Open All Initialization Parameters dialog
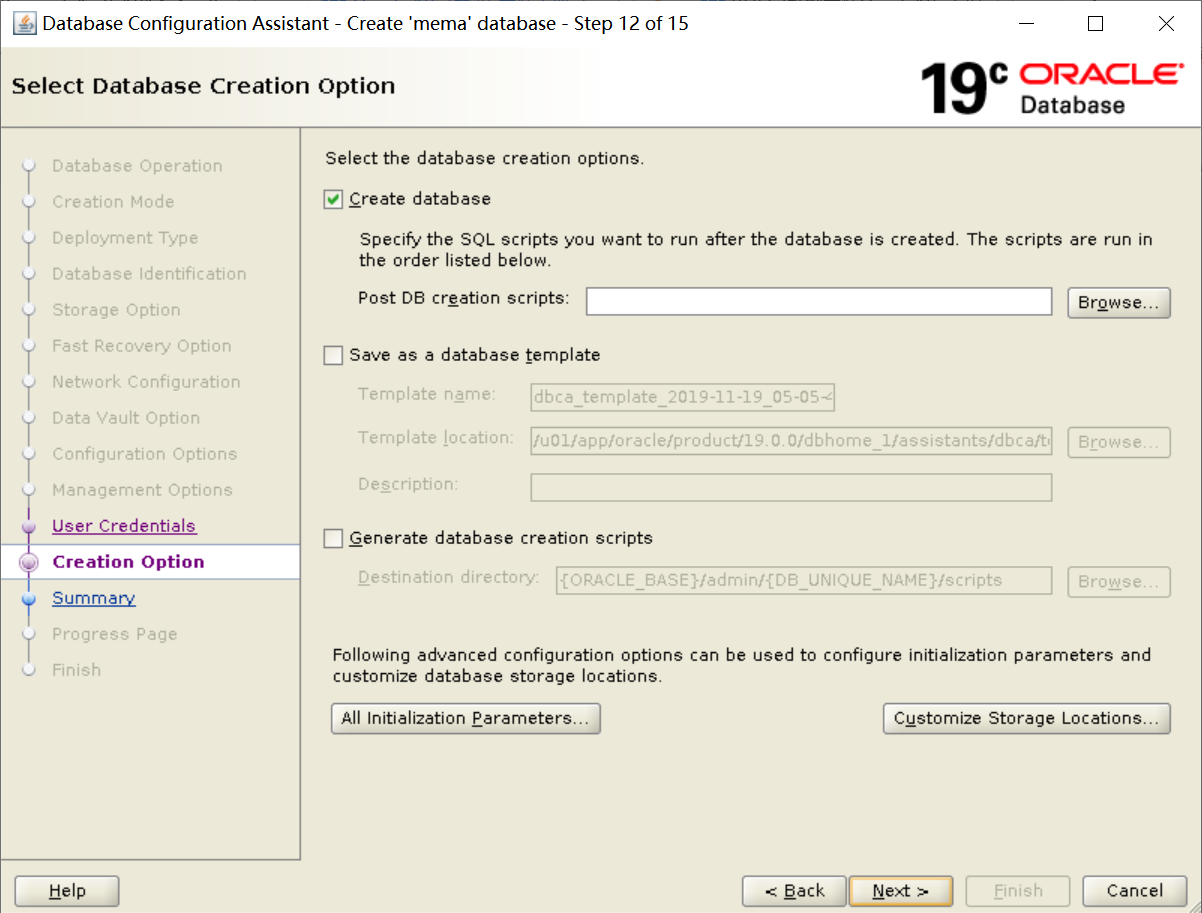 coord(465,718)
